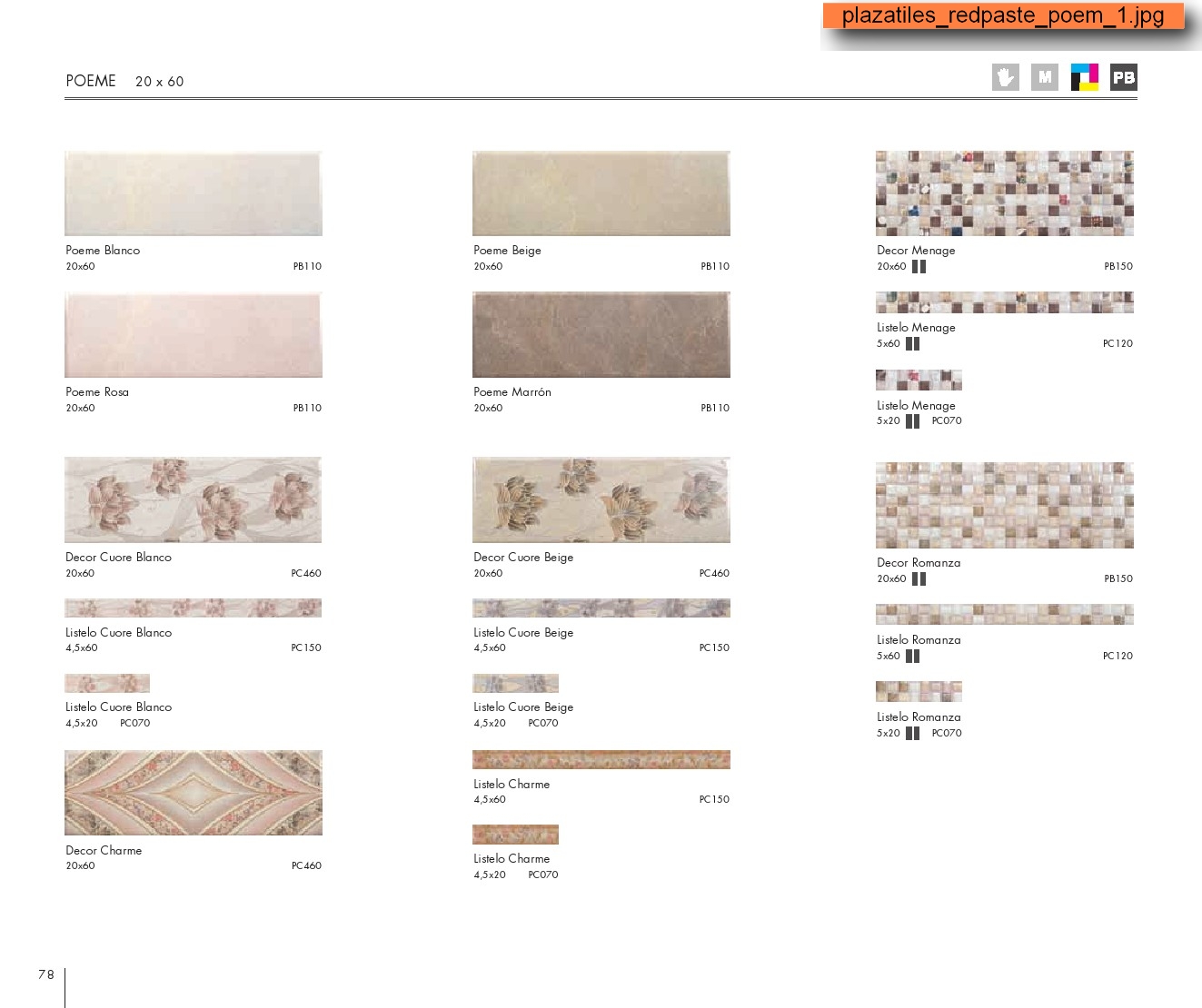
Task: Click the PB150 code under Decor Romanza
Action: coord(1118,579)
